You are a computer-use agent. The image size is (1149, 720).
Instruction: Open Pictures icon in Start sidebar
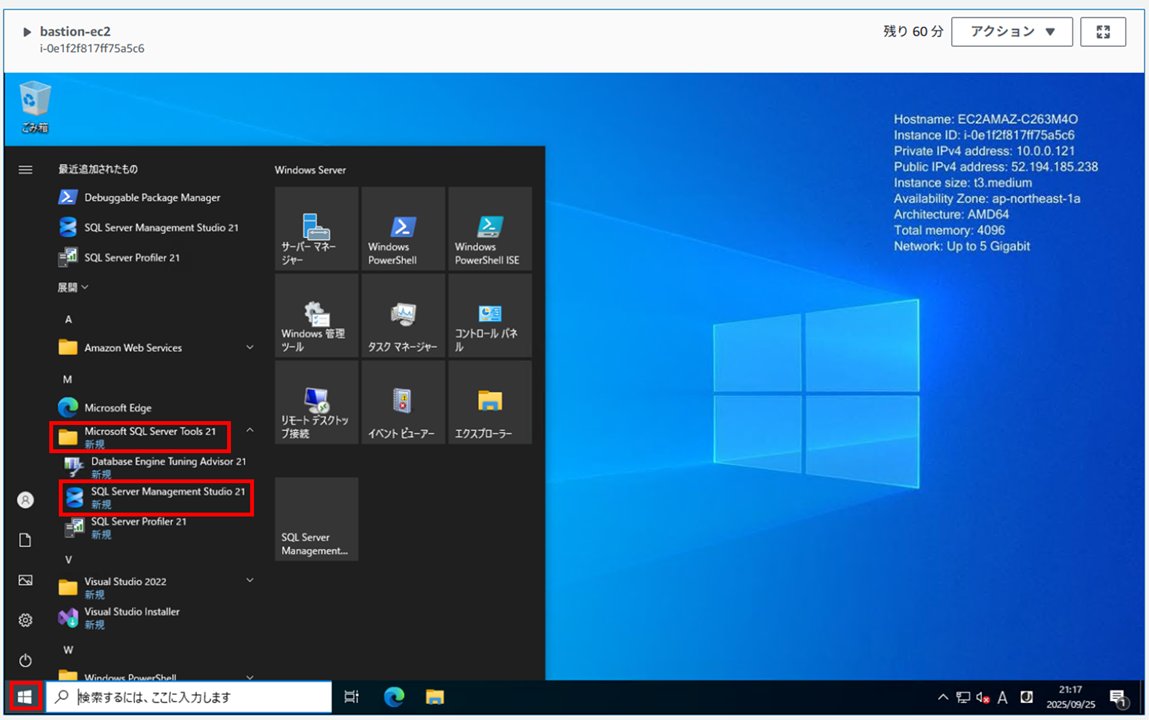click(x=25, y=580)
